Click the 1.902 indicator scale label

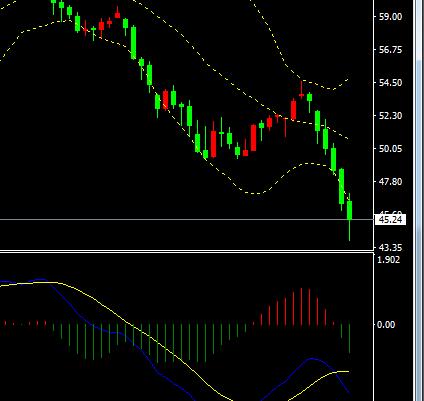(388, 260)
